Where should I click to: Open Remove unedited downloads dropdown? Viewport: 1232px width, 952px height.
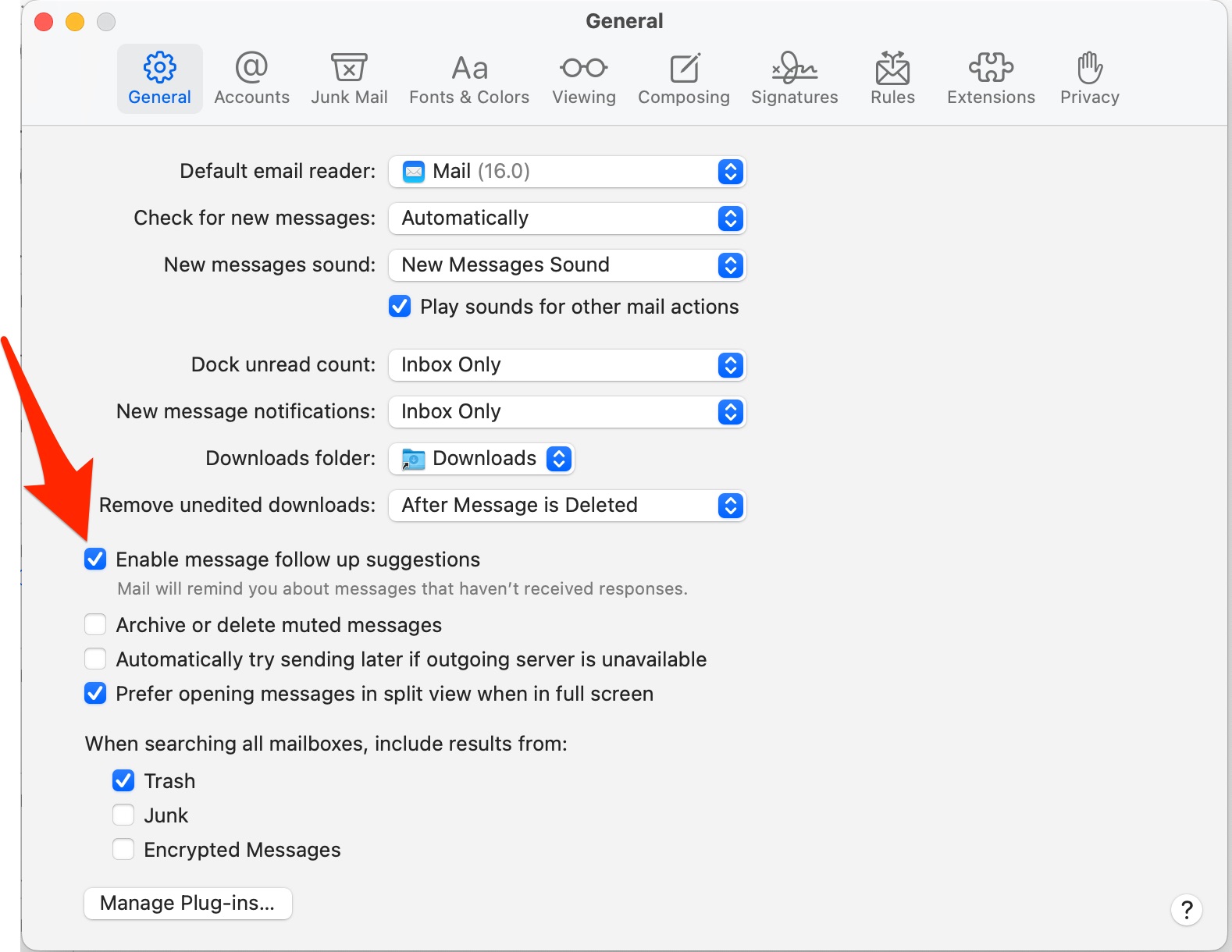[x=567, y=506]
